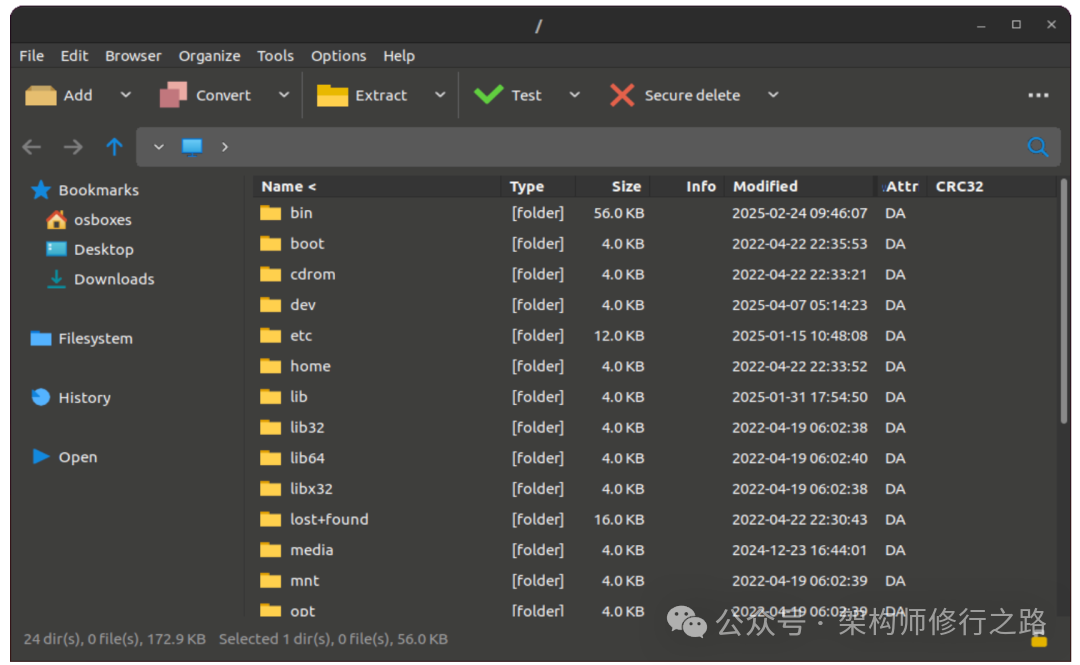The width and height of the screenshot is (1080, 665).
Task: Select Downloads in the bookmarks sidebar
Action: [x=113, y=279]
